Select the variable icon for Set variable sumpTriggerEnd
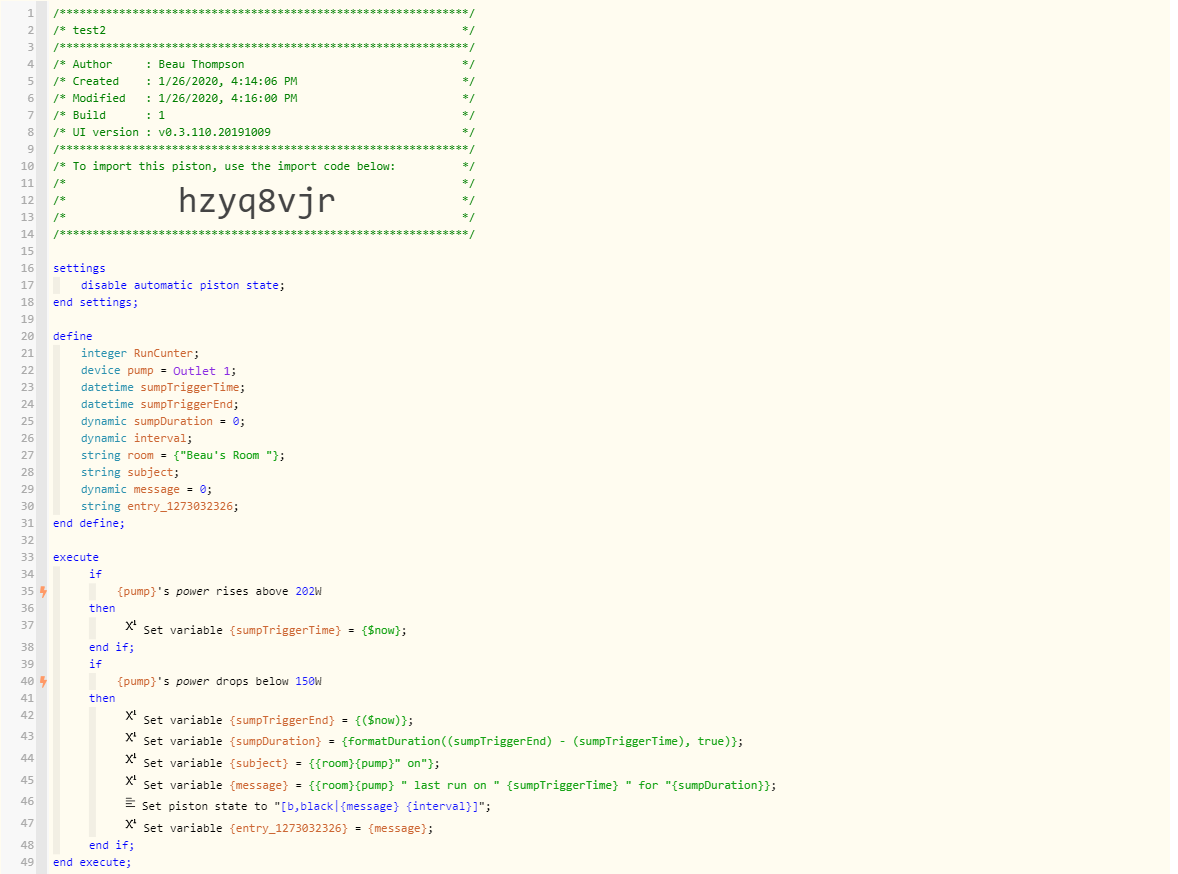 point(131,716)
